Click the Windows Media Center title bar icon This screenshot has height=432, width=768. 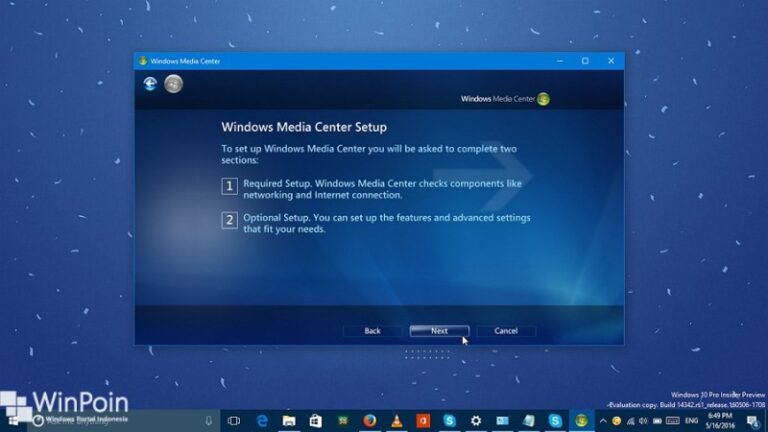pos(143,61)
